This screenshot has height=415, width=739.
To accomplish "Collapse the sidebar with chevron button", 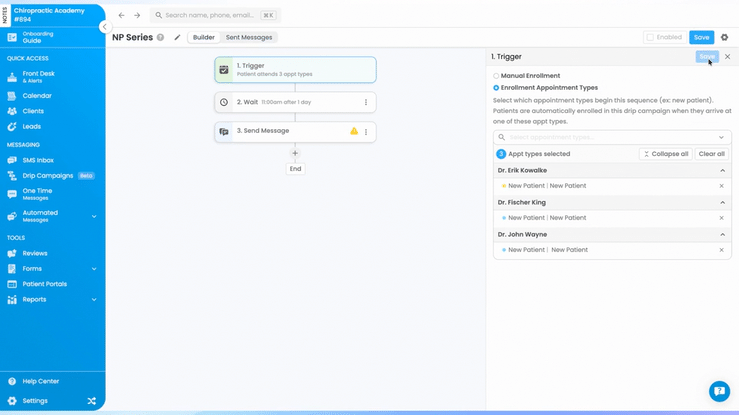I will tap(105, 27).
